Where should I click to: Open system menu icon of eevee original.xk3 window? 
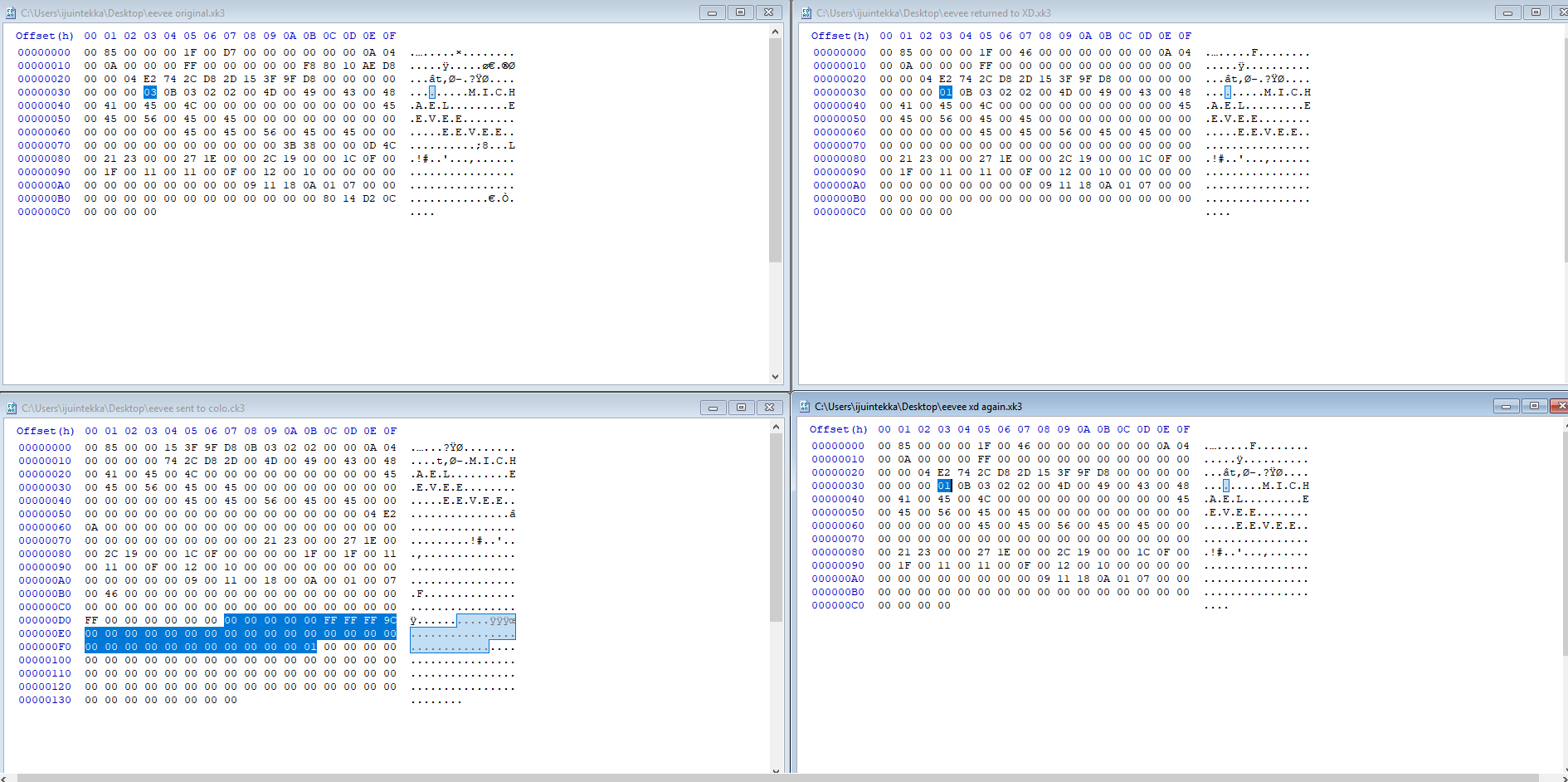10,12
